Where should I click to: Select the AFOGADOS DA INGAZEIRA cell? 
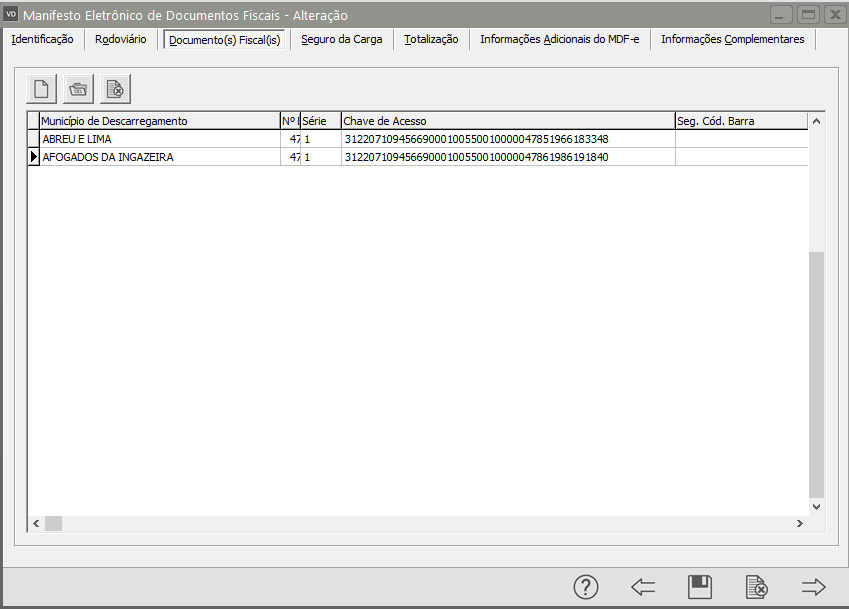[x=160, y=157]
